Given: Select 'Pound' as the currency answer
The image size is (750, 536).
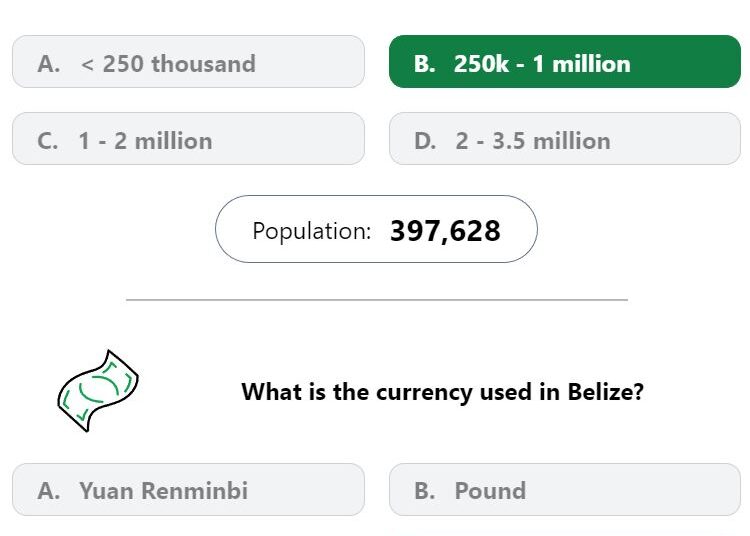Looking at the screenshot, I should [565, 490].
